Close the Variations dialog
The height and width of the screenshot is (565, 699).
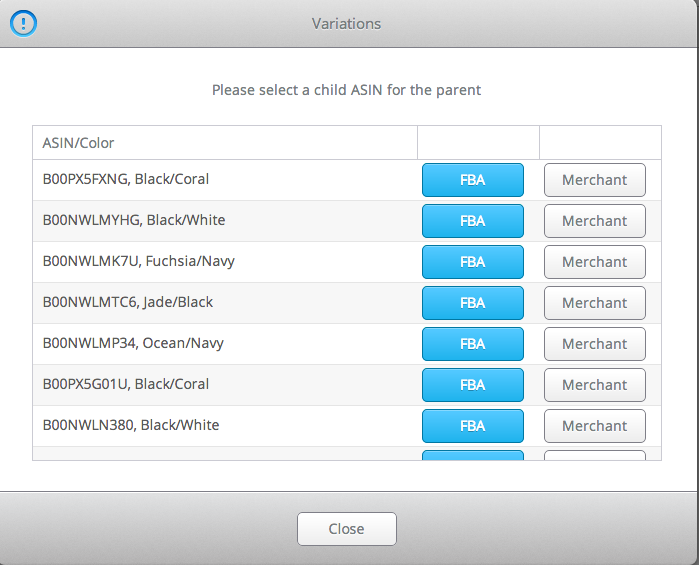(346, 529)
